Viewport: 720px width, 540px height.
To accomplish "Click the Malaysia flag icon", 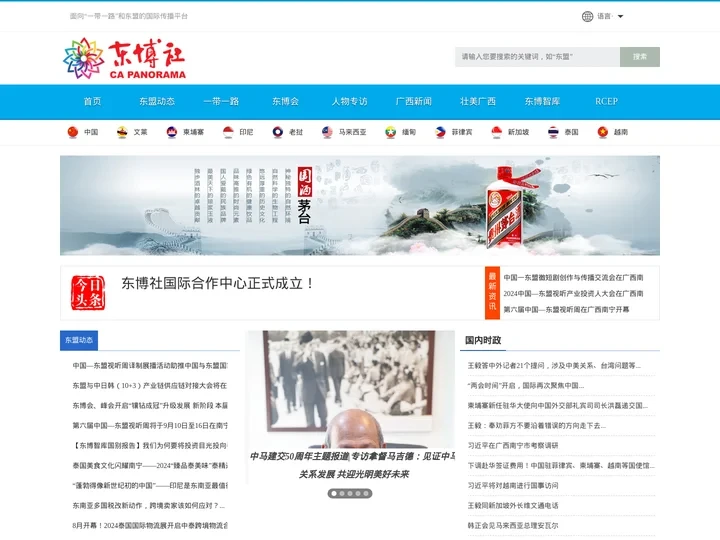I will [x=327, y=132].
